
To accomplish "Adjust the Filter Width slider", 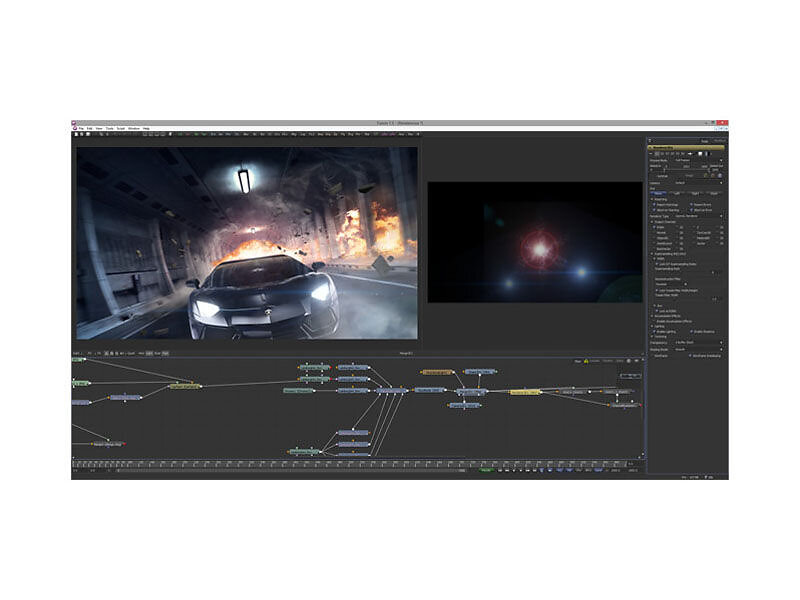I will pyautogui.click(x=682, y=299).
